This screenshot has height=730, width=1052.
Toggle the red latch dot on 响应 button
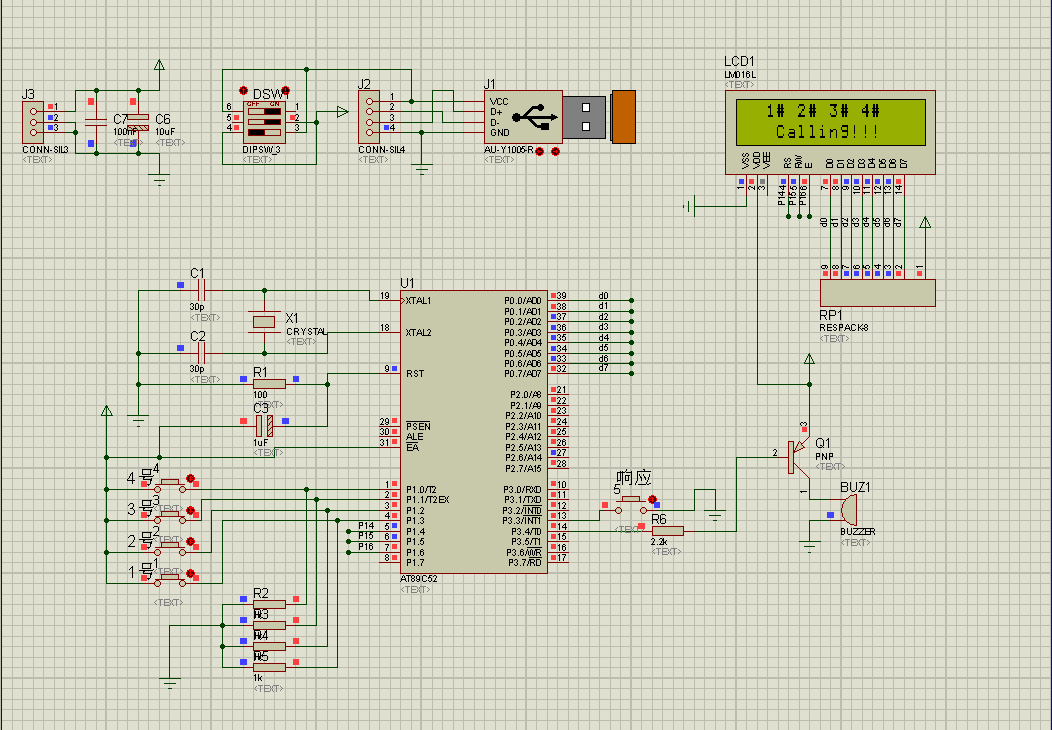pyautogui.click(x=652, y=499)
